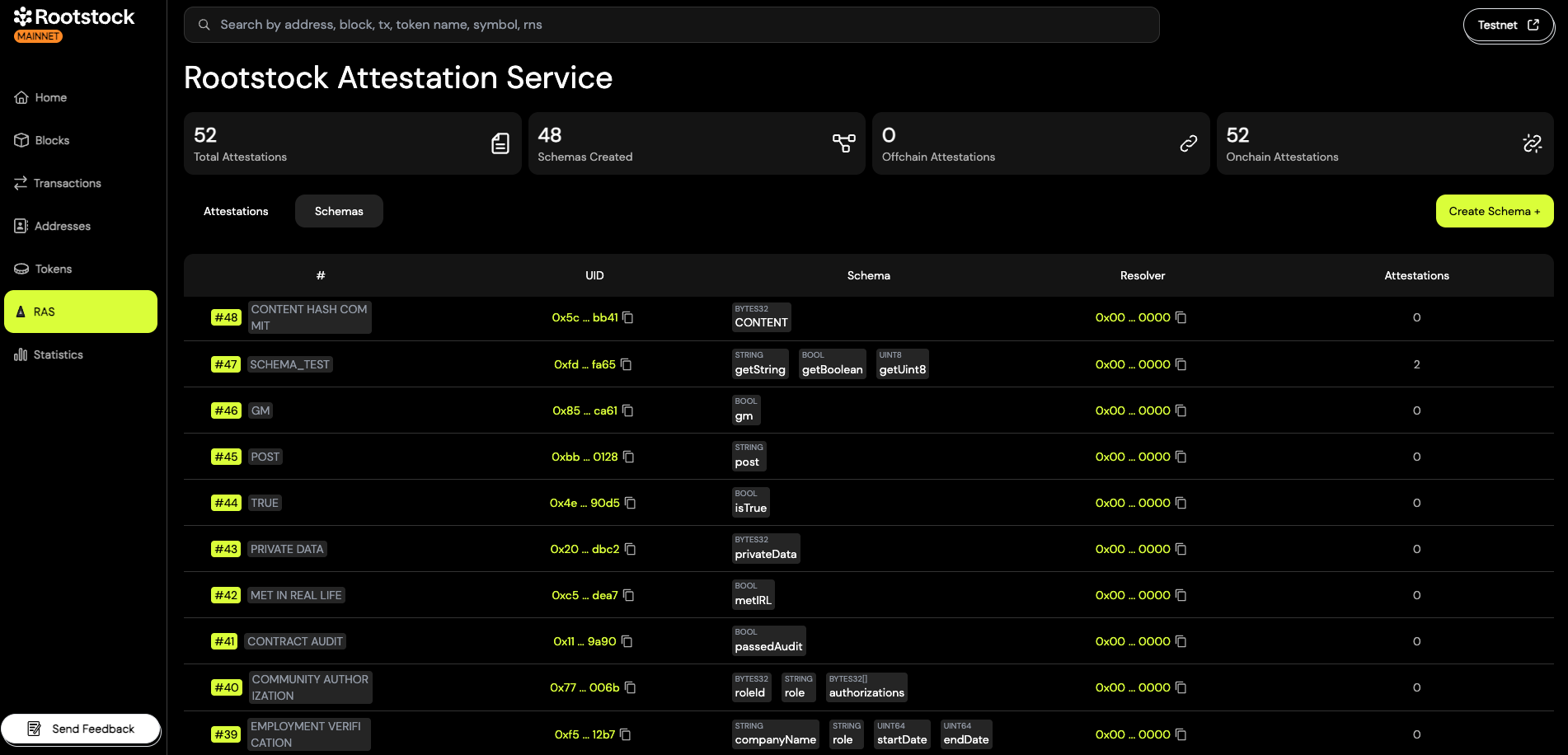Copy UID of CONTRACT AUDIT schema
1568x755 pixels.
(x=627, y=641)
